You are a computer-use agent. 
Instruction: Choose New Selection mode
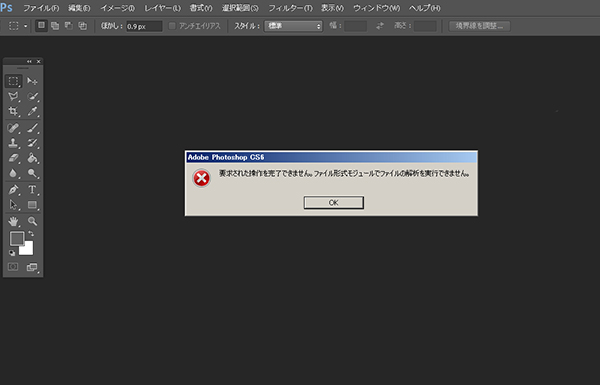tap(41, 26)
